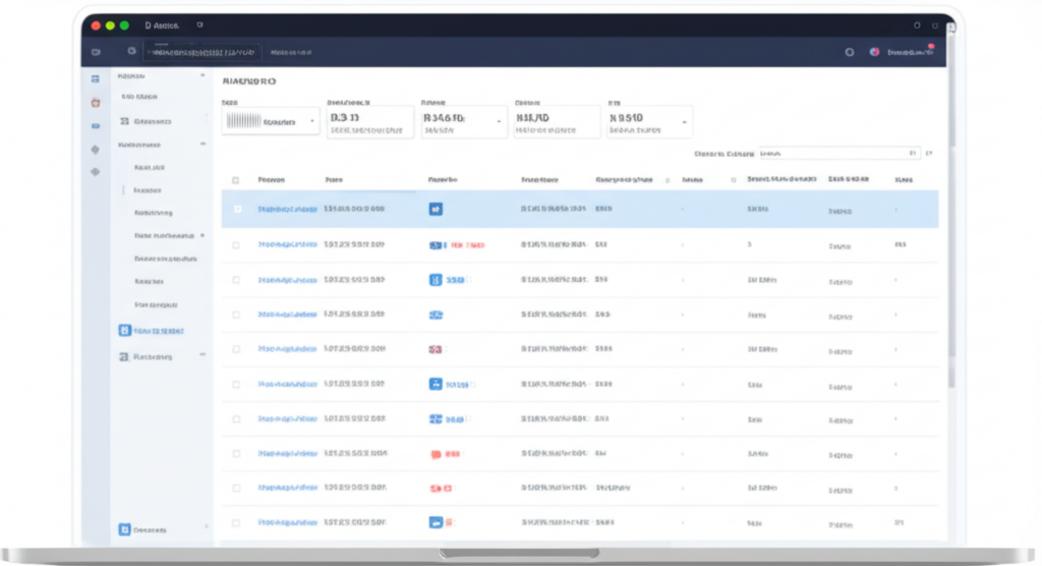Click the blue square icon at the sidebar bottom
The width and height of the screenshot is (1042, 566).
(x=125, y=530)
